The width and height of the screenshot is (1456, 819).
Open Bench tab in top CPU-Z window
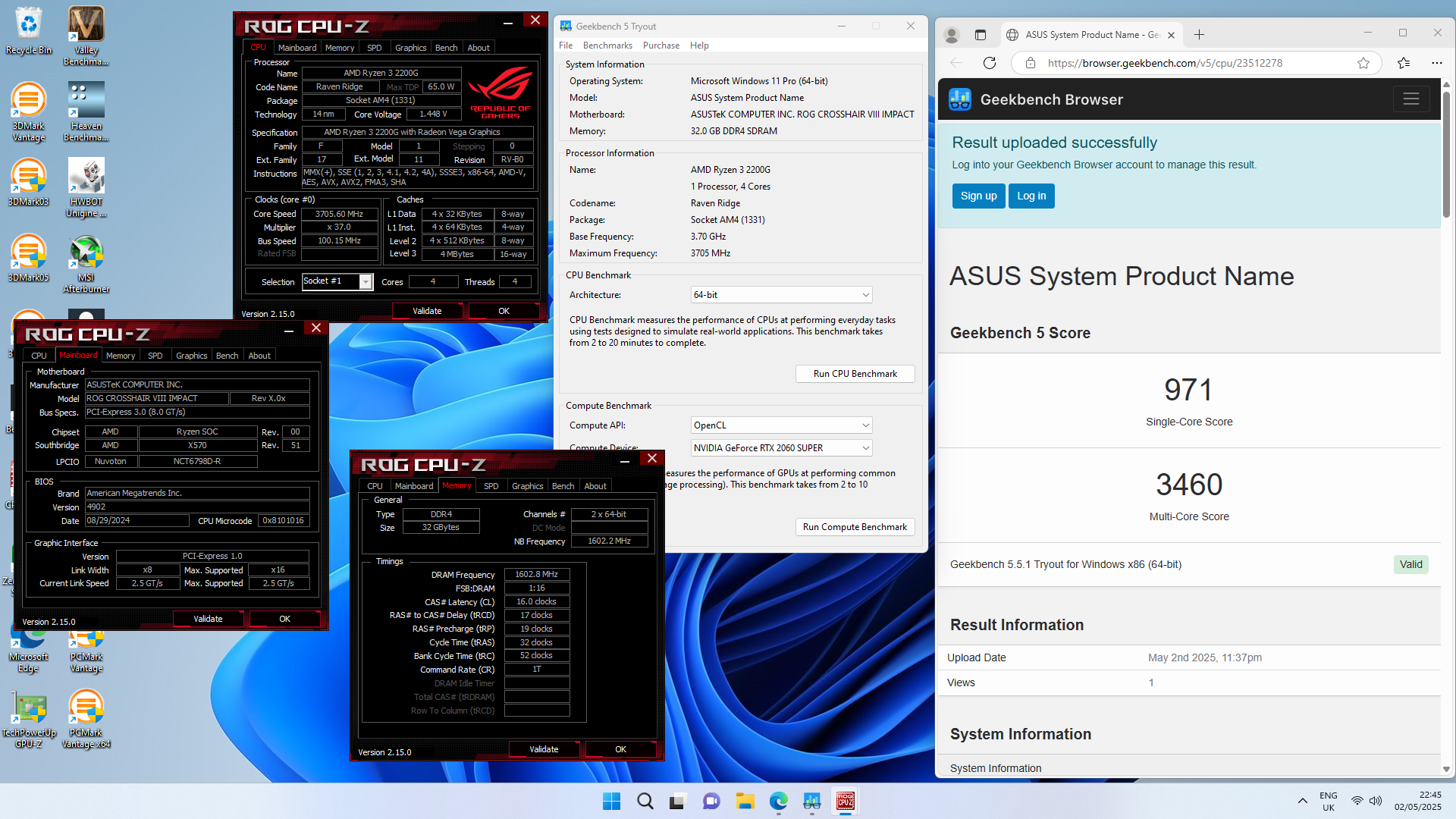click(x=446, y=48)
